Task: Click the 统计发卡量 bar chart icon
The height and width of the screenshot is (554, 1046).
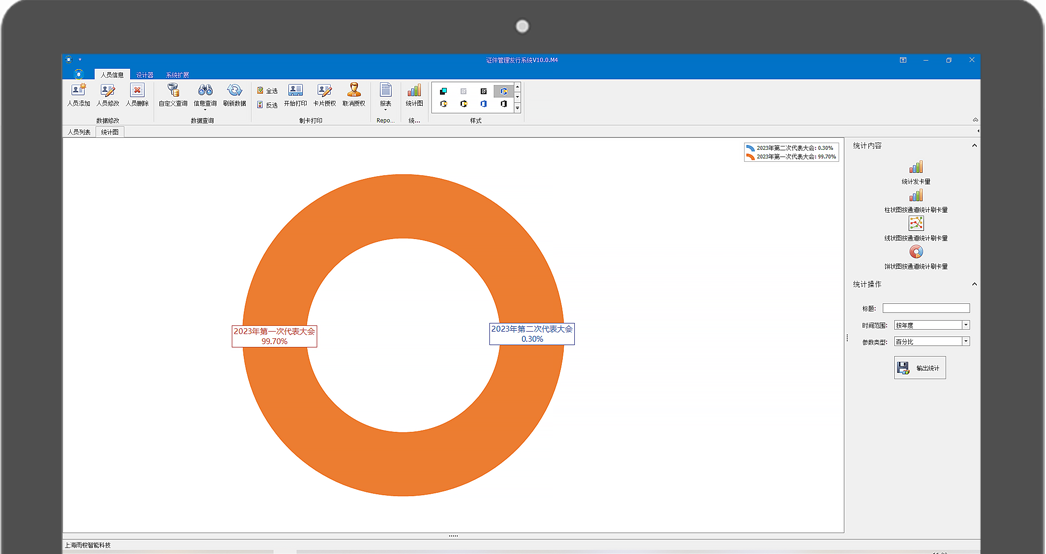Action: pos(916,167)
